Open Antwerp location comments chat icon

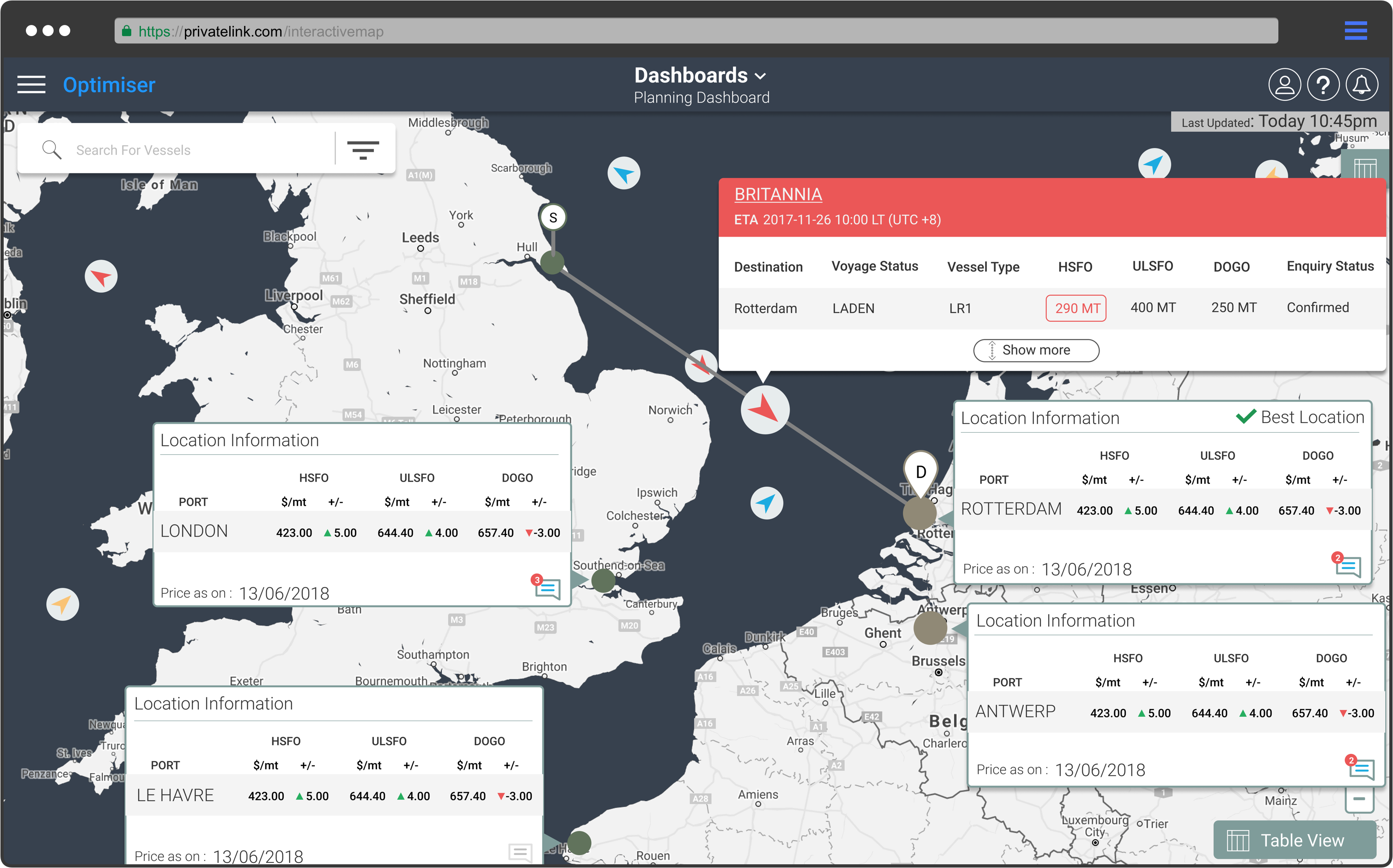1362,769
